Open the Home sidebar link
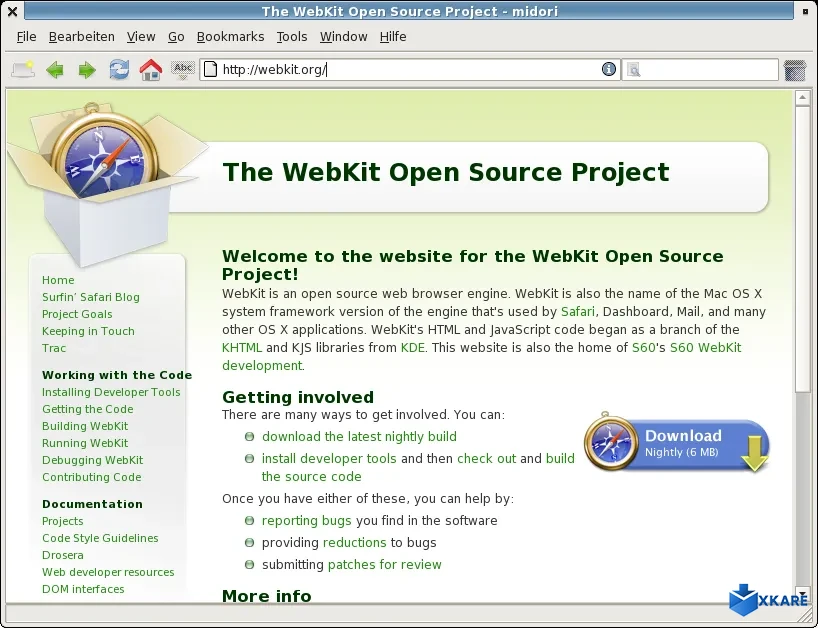This screenshot has height=628, width=818. (58, 280)
